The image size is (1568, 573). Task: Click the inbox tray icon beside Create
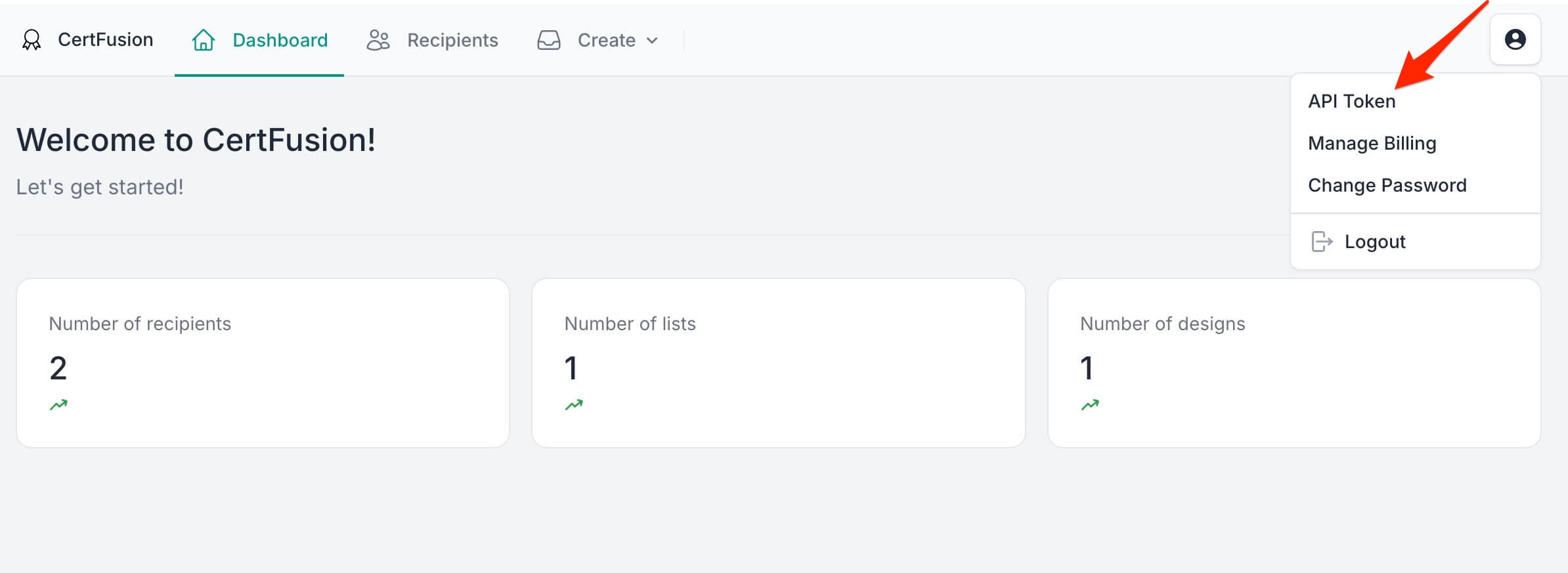pos(549,40)
